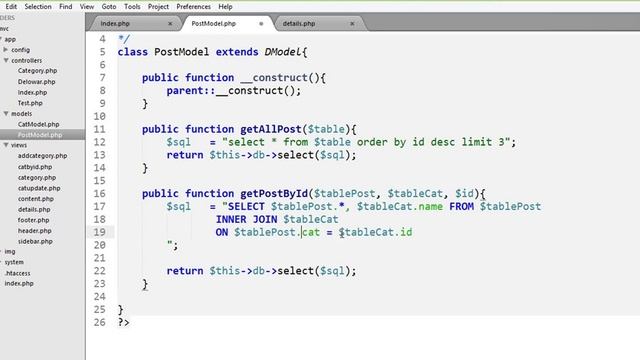Image resolution: width=640 pixels, height=360 pixels.
Task: Open Category.php in controllers
Action: coord(37,71)
